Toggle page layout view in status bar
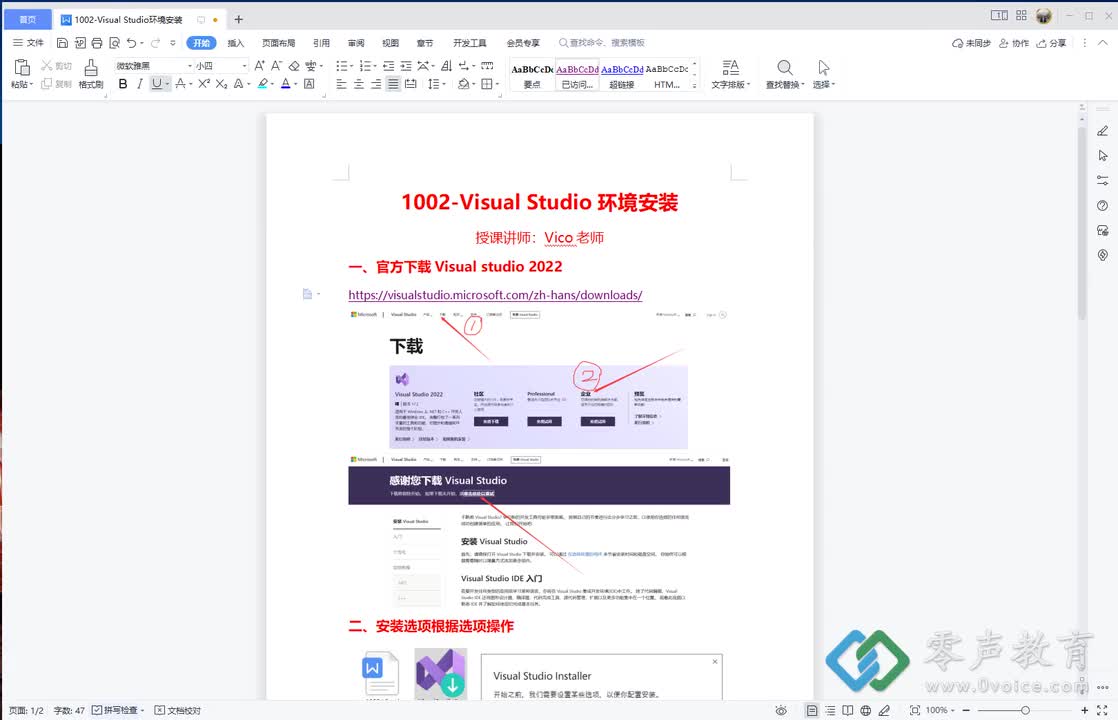1118x720 pixels. point(812,710)
